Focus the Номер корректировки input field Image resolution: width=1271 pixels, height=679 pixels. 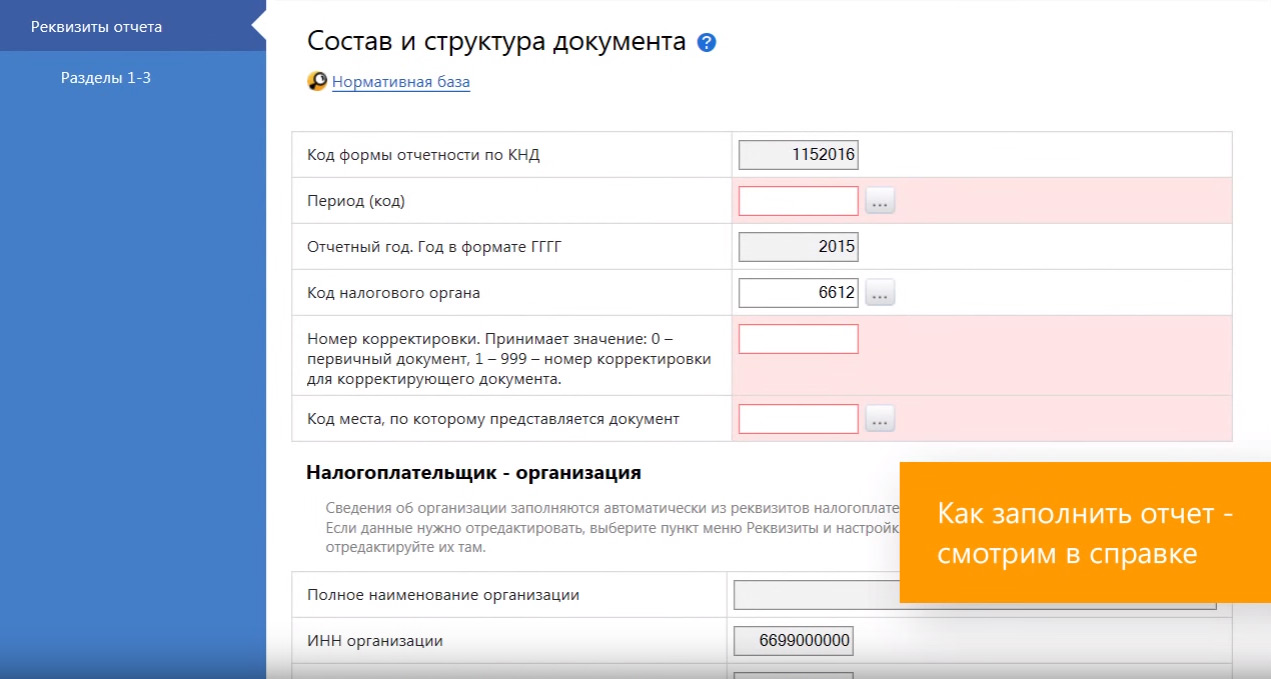(798, 339)
